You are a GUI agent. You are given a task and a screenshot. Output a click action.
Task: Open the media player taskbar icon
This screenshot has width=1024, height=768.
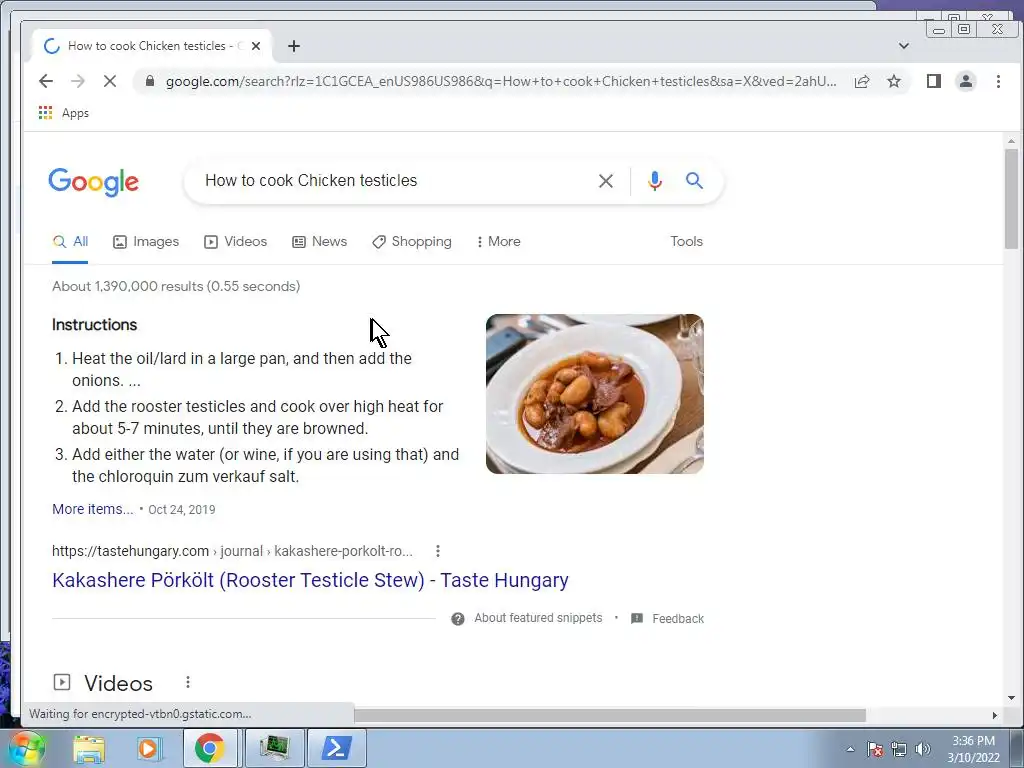tap(149, 748)
